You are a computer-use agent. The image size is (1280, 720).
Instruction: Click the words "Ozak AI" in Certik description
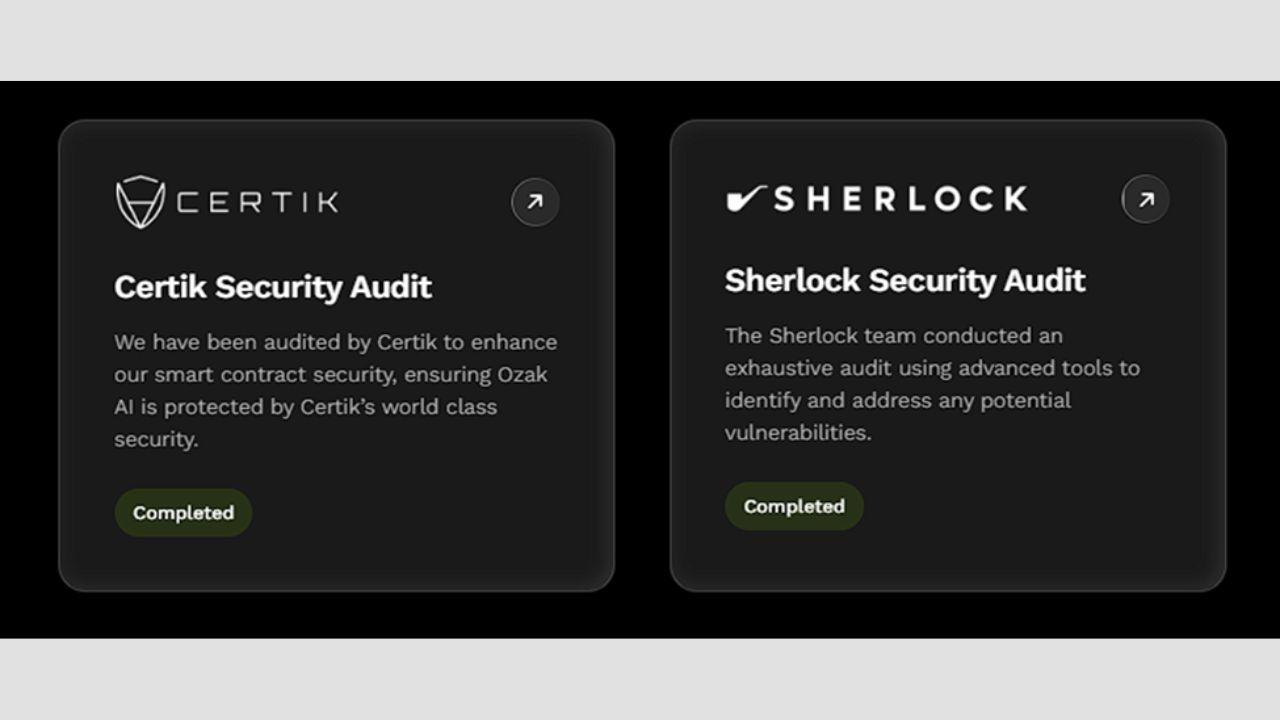coord(522,375)
